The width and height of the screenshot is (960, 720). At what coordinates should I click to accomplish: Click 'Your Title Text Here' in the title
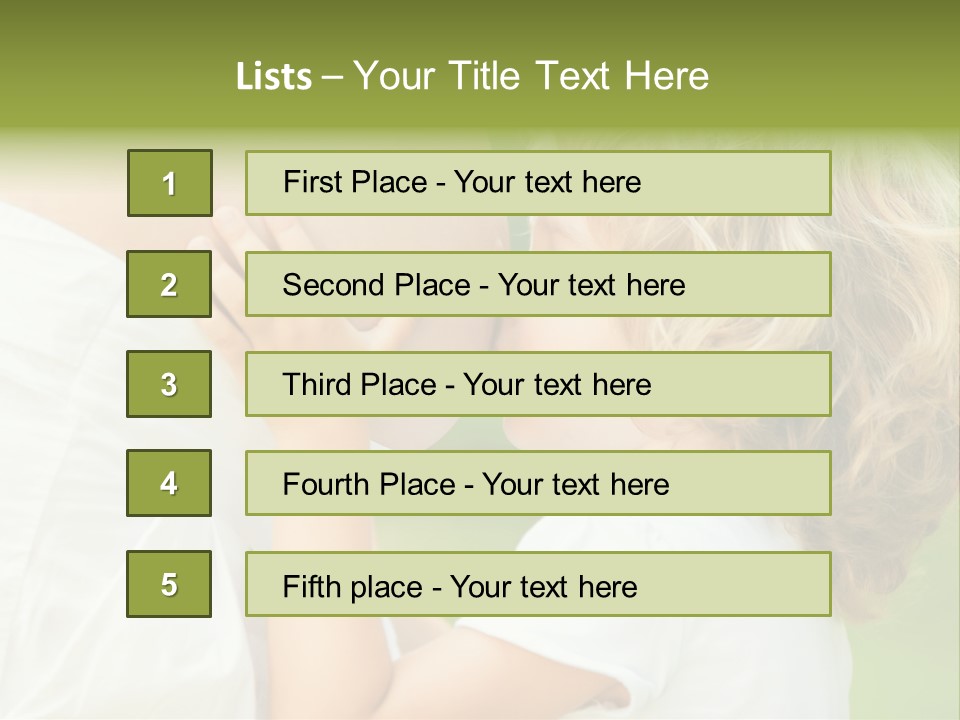[x=531, y=76]
